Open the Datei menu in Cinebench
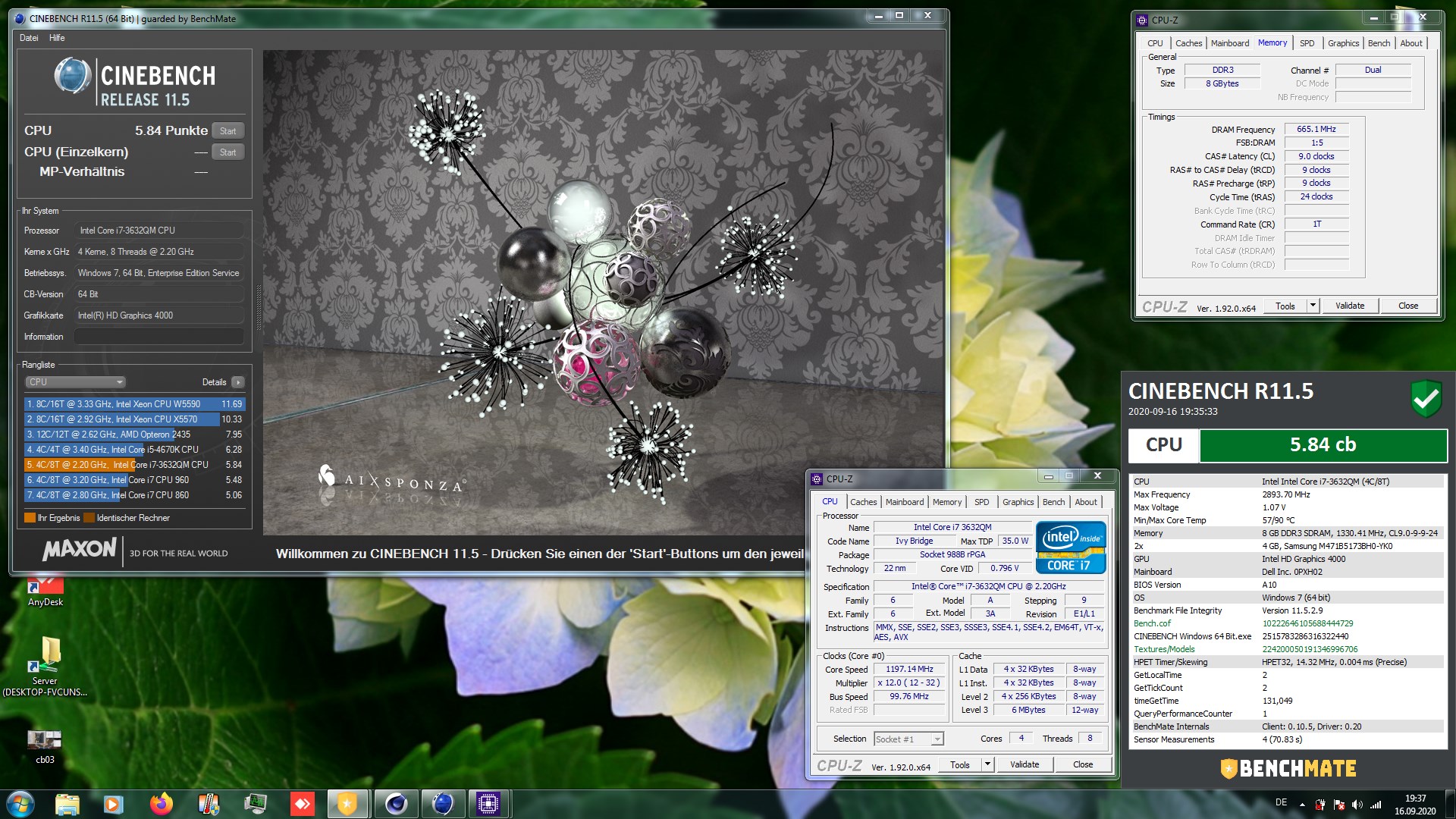 [29, 38]
